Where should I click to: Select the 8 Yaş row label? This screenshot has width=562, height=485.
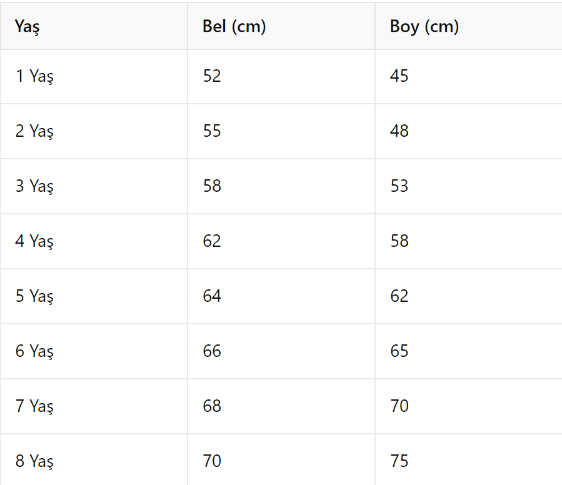pos(34,461)
